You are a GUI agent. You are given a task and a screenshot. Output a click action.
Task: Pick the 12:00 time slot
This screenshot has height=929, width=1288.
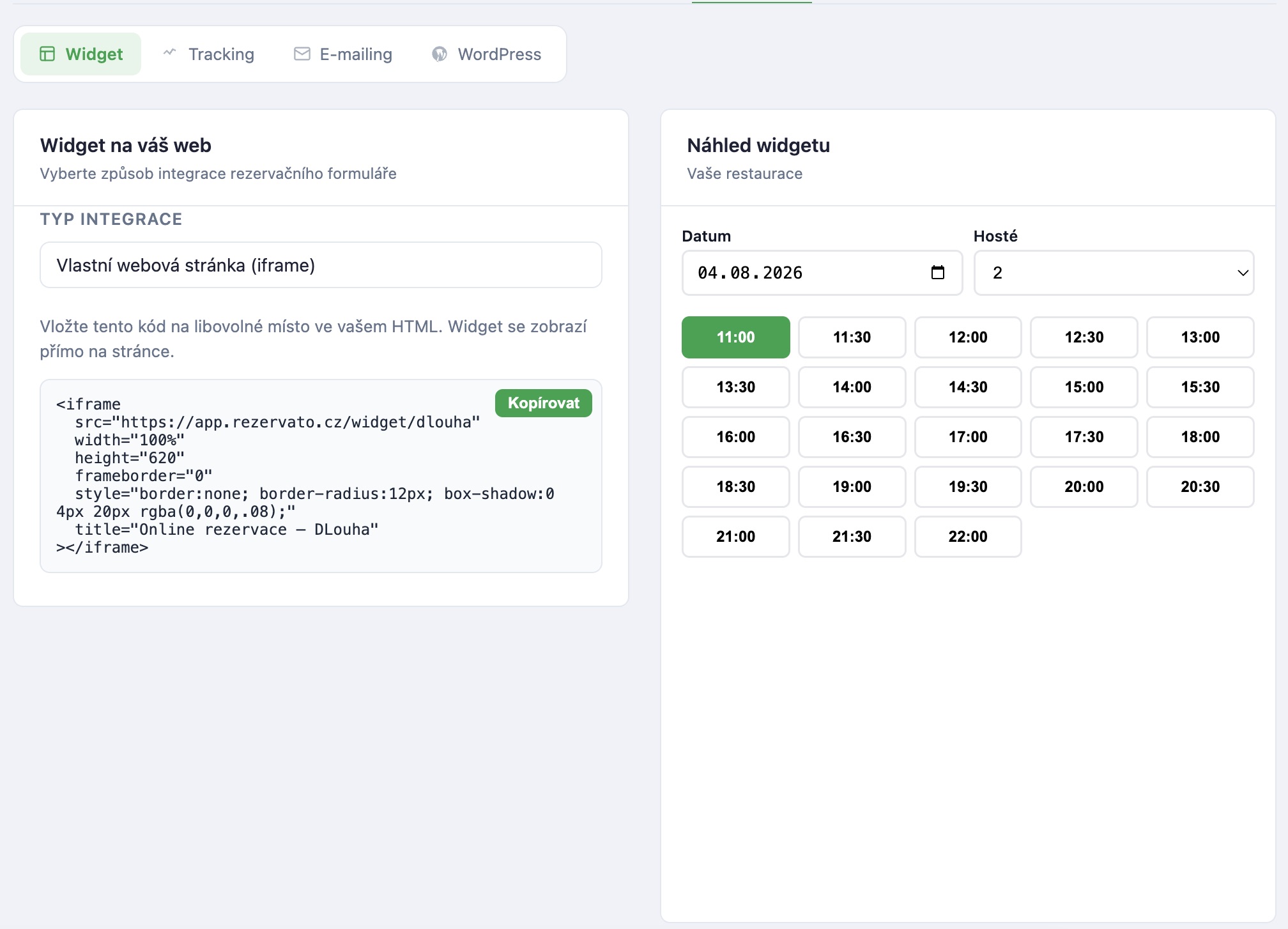click(968, 337)
